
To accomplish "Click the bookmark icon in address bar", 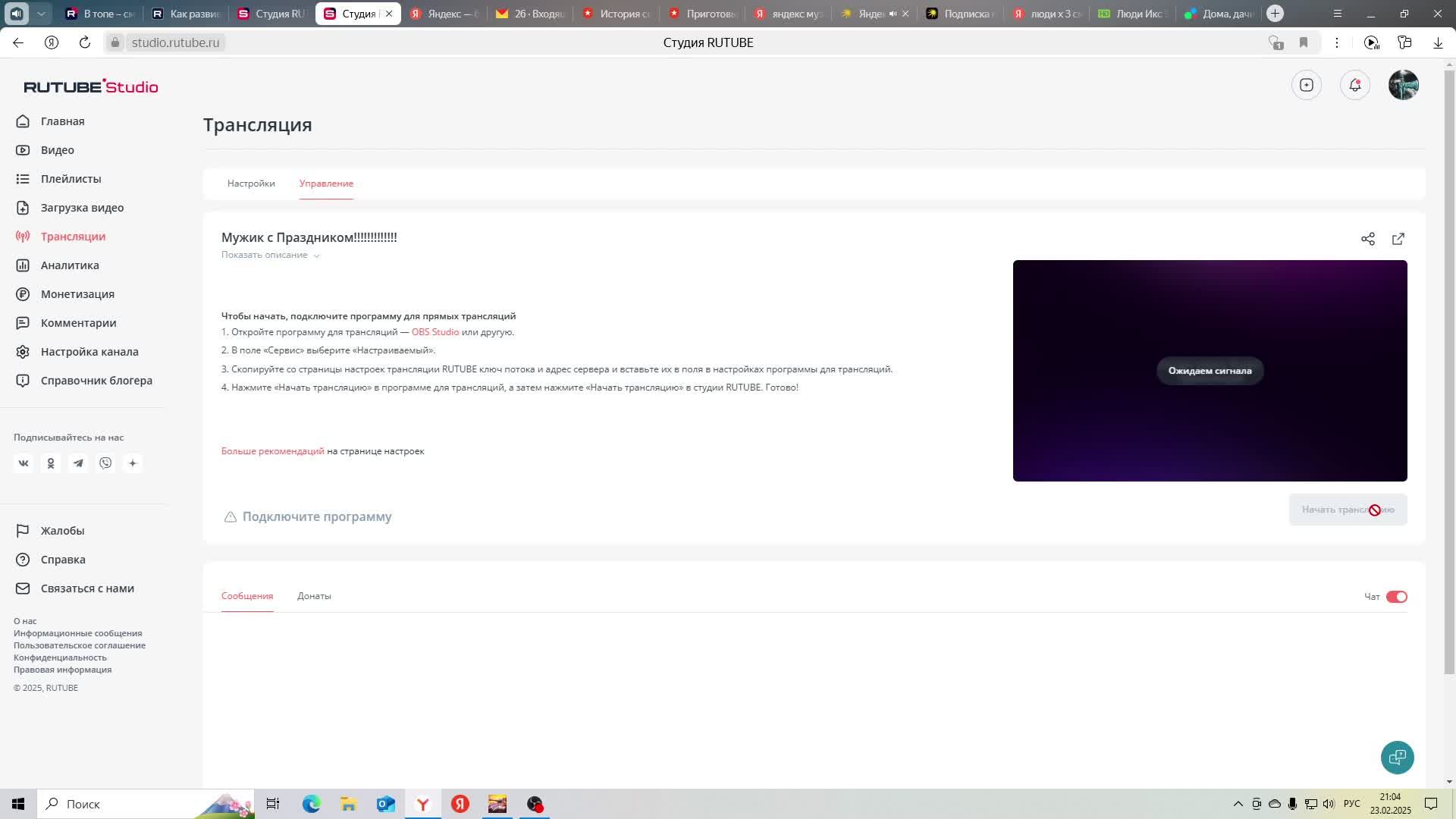I will 1304,42.
